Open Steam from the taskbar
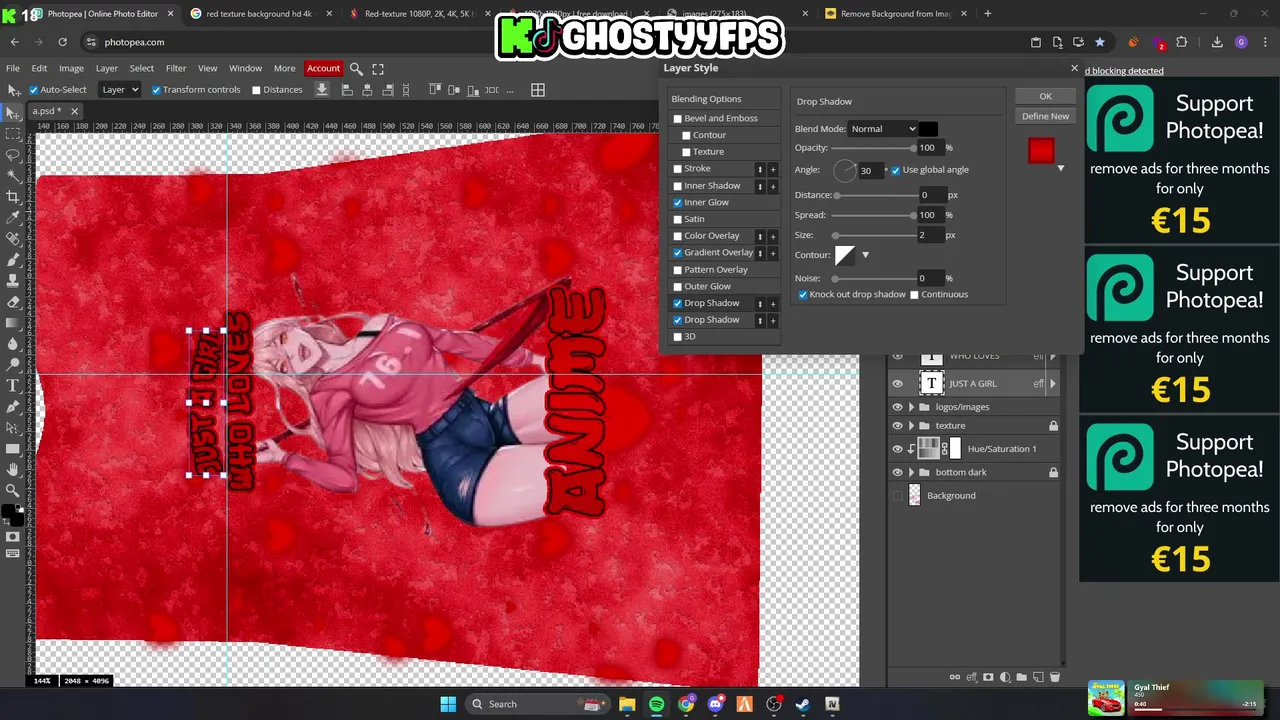The height and width of the screenshot is (720, 1280). (x=803, y=704)
